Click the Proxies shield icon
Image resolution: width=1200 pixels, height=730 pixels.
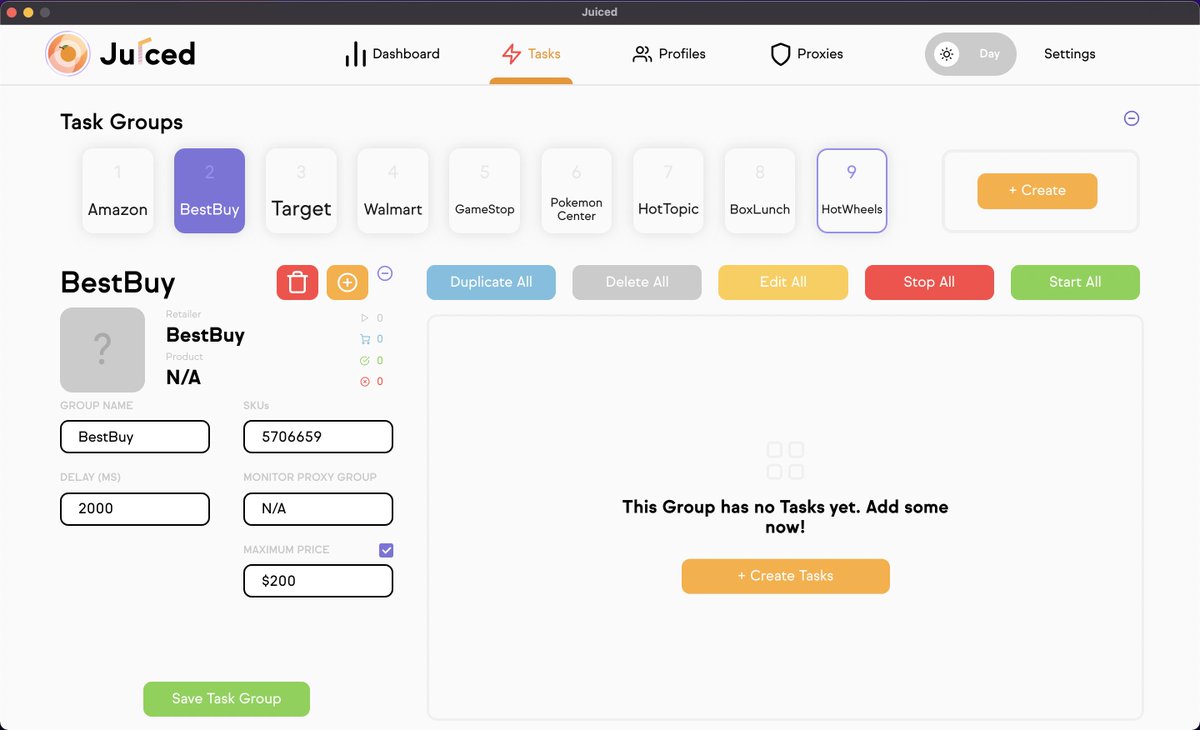click(781, 54)
